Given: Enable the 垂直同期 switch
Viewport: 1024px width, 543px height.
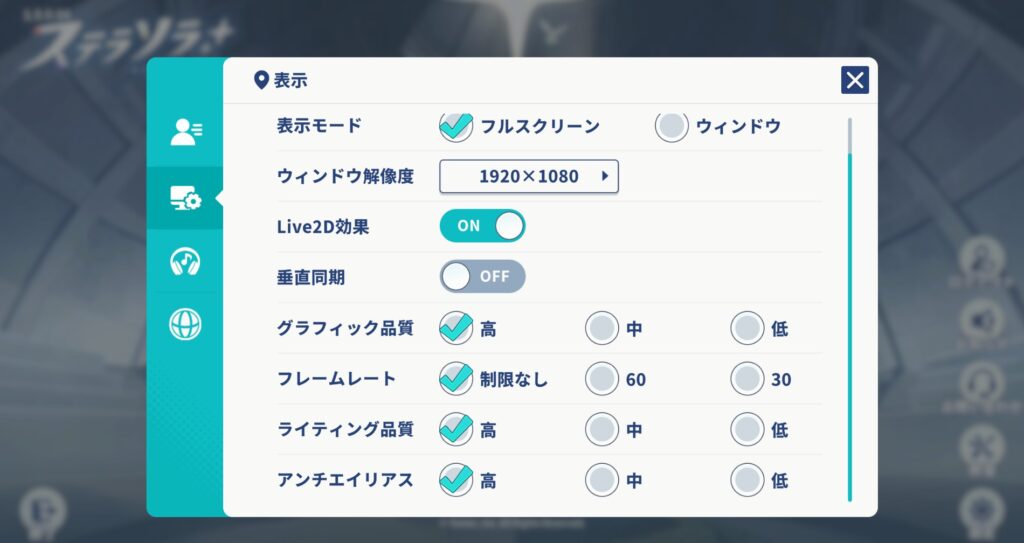Looking at the screenshot, I should pyautogui.click(x=482, y=277).
